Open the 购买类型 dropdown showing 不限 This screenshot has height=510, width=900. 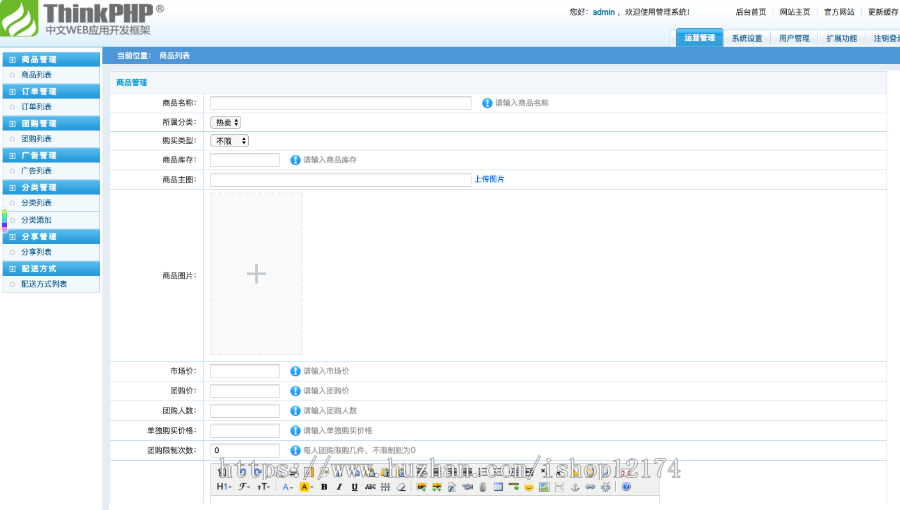[x=230, y=141]
